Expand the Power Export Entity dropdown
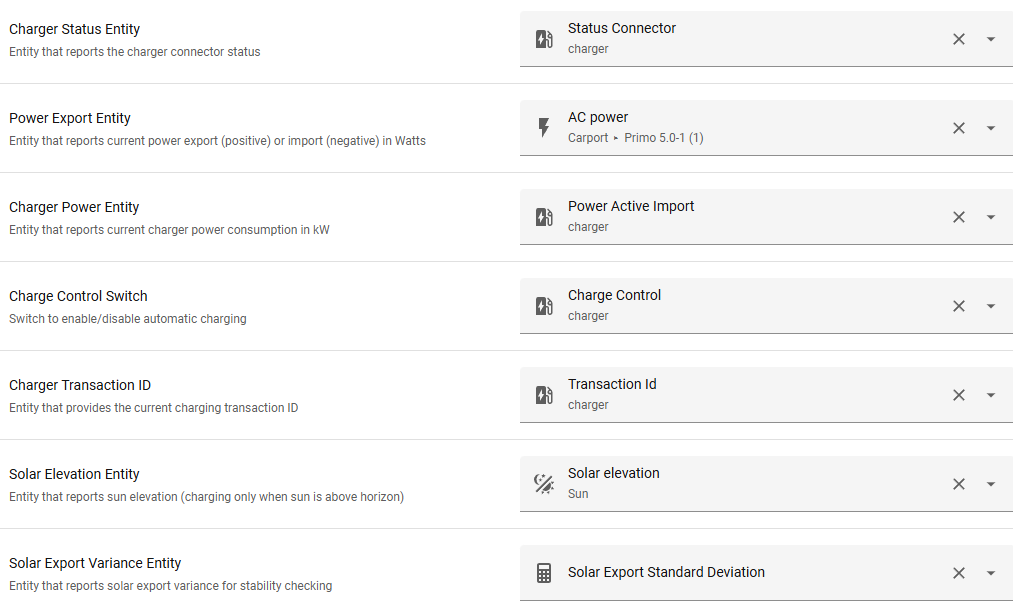 click(991, 128)
